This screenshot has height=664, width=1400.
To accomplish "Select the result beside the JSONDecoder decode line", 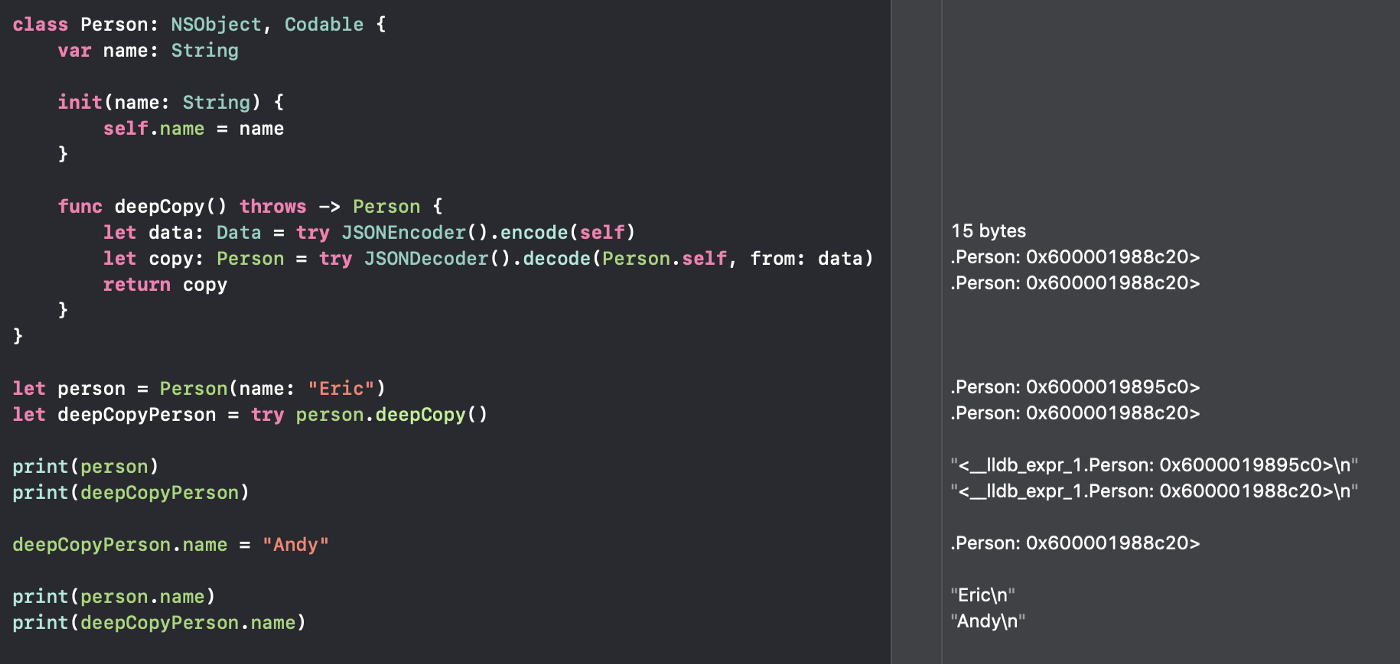I will pos(1075,257).
